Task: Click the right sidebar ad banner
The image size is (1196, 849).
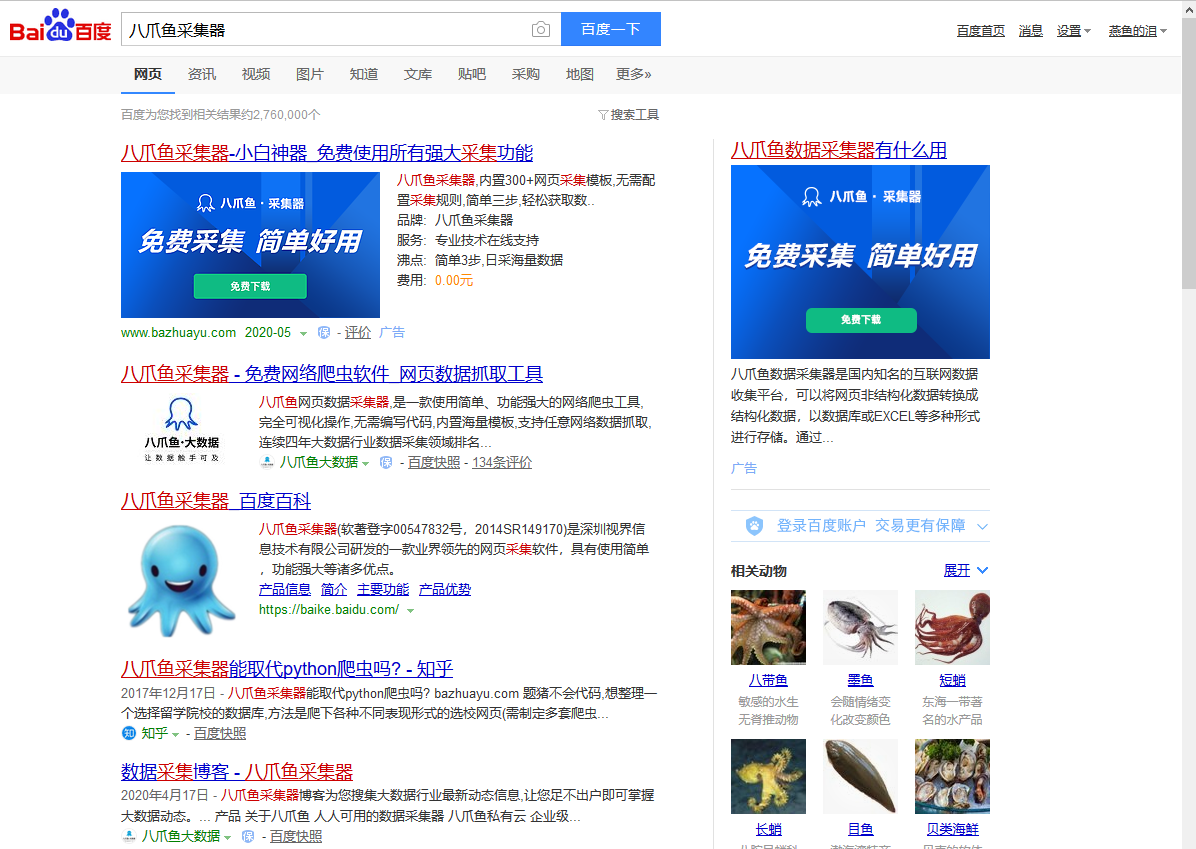Action: [860, 262]
